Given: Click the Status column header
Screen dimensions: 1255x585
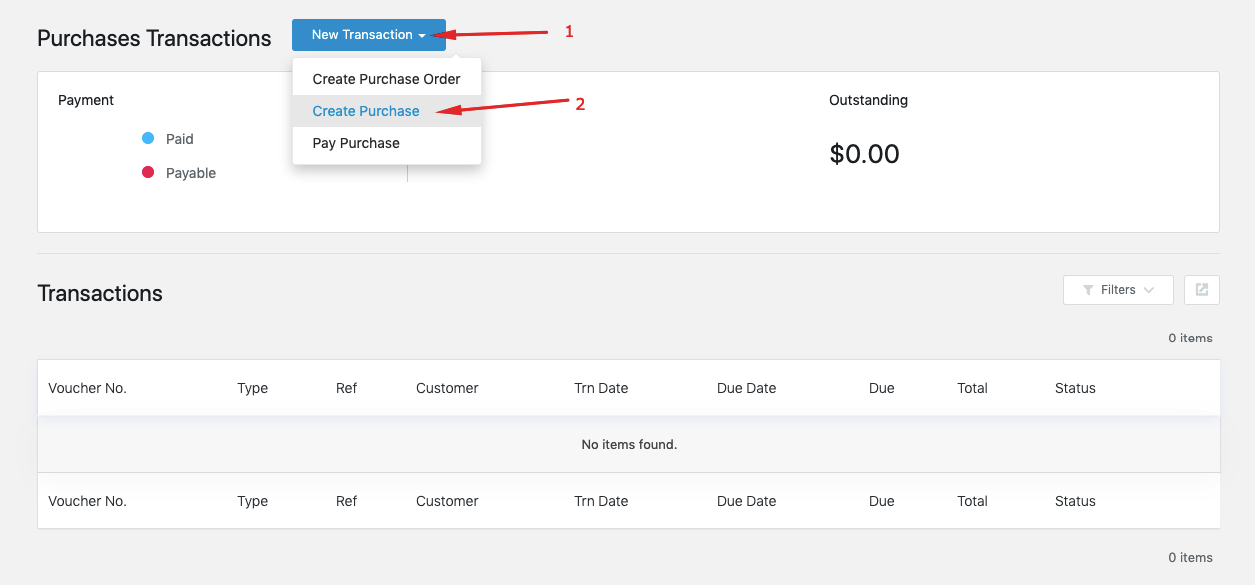Looking at the screenshot, I should click(1075, 388).
